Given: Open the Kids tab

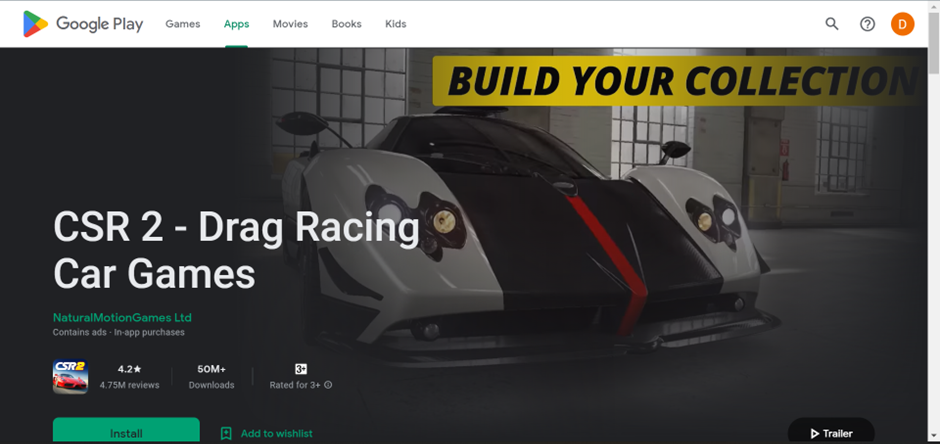Looking at the screenshot, I should point(396,24).
